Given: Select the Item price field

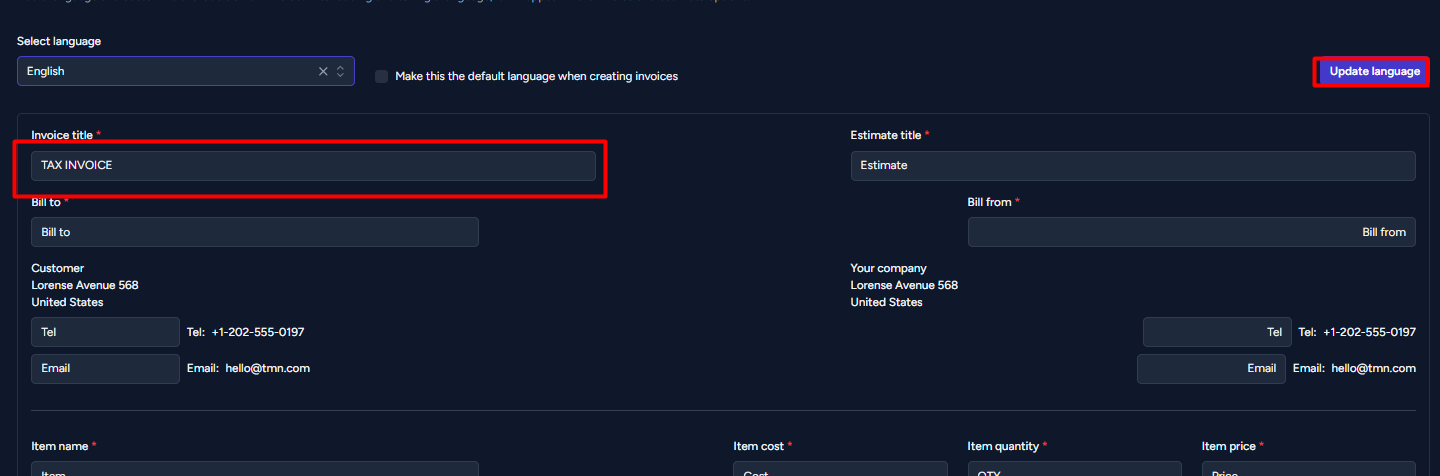Looking at the screenshot, I should 1309,469.
